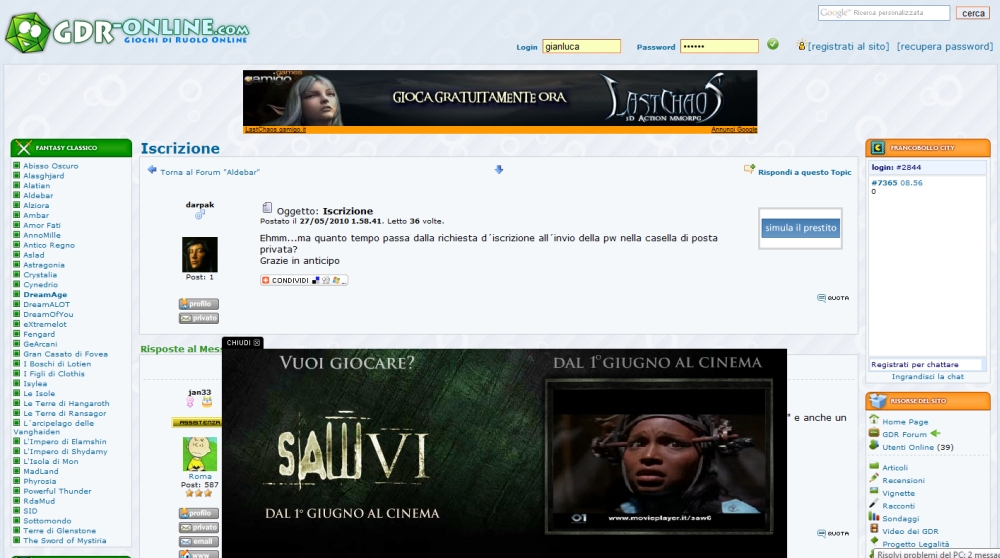Open darpak's profilo button

(x=198, y=304)
